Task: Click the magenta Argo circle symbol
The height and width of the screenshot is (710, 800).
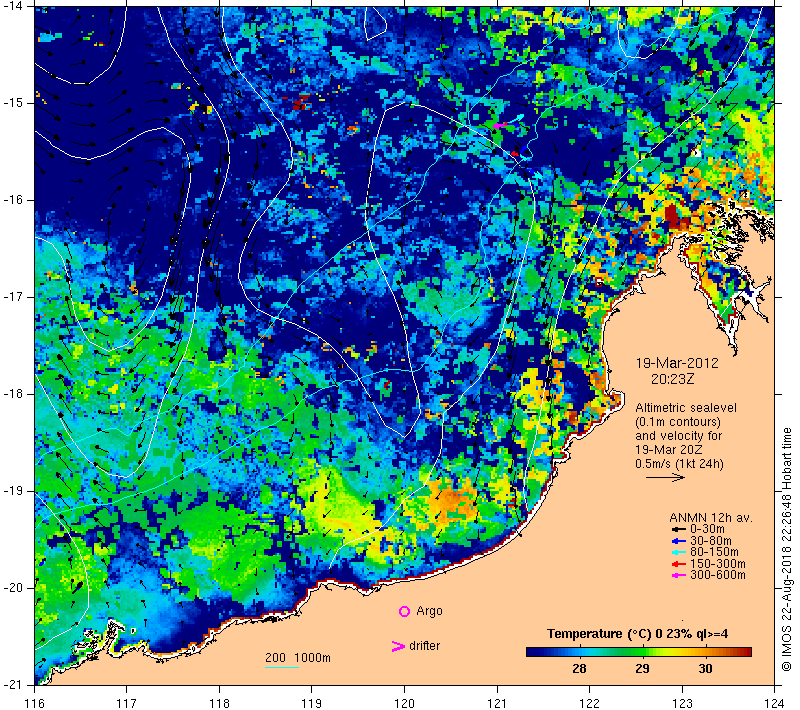Action: (404, 611)
